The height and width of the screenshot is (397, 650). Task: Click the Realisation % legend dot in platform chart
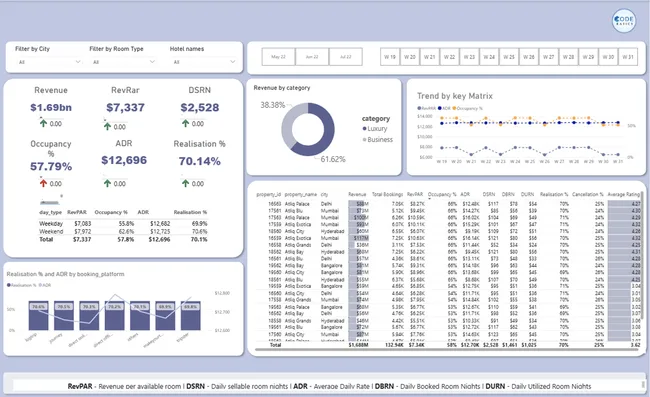point(9,285)
